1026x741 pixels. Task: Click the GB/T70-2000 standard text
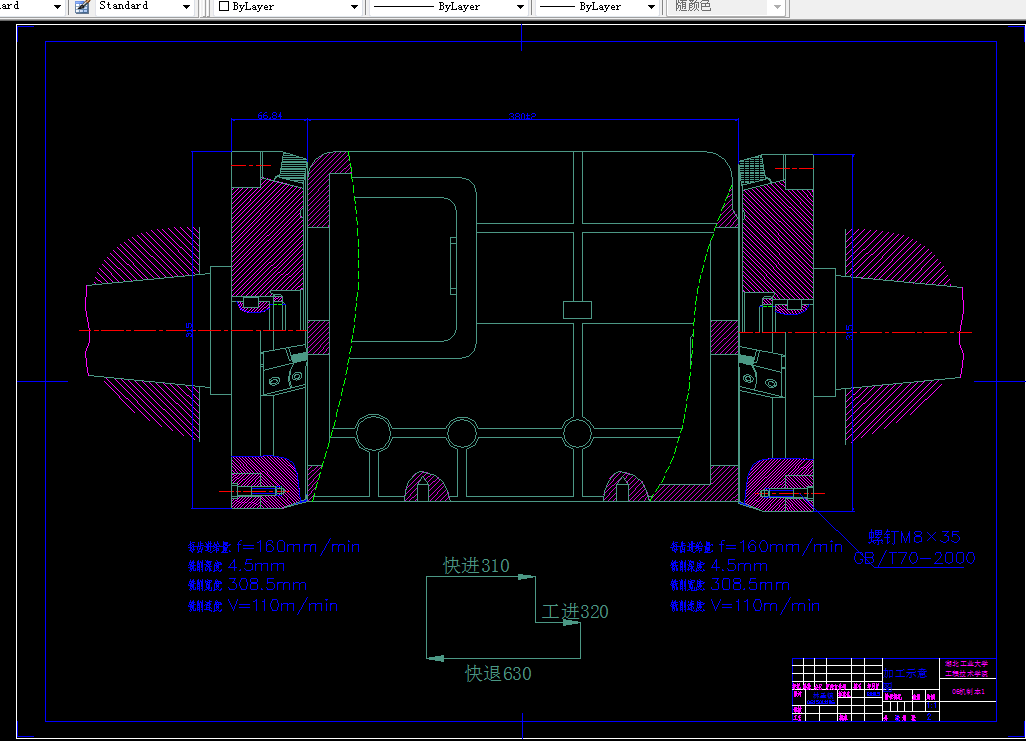tap(914, 558)
